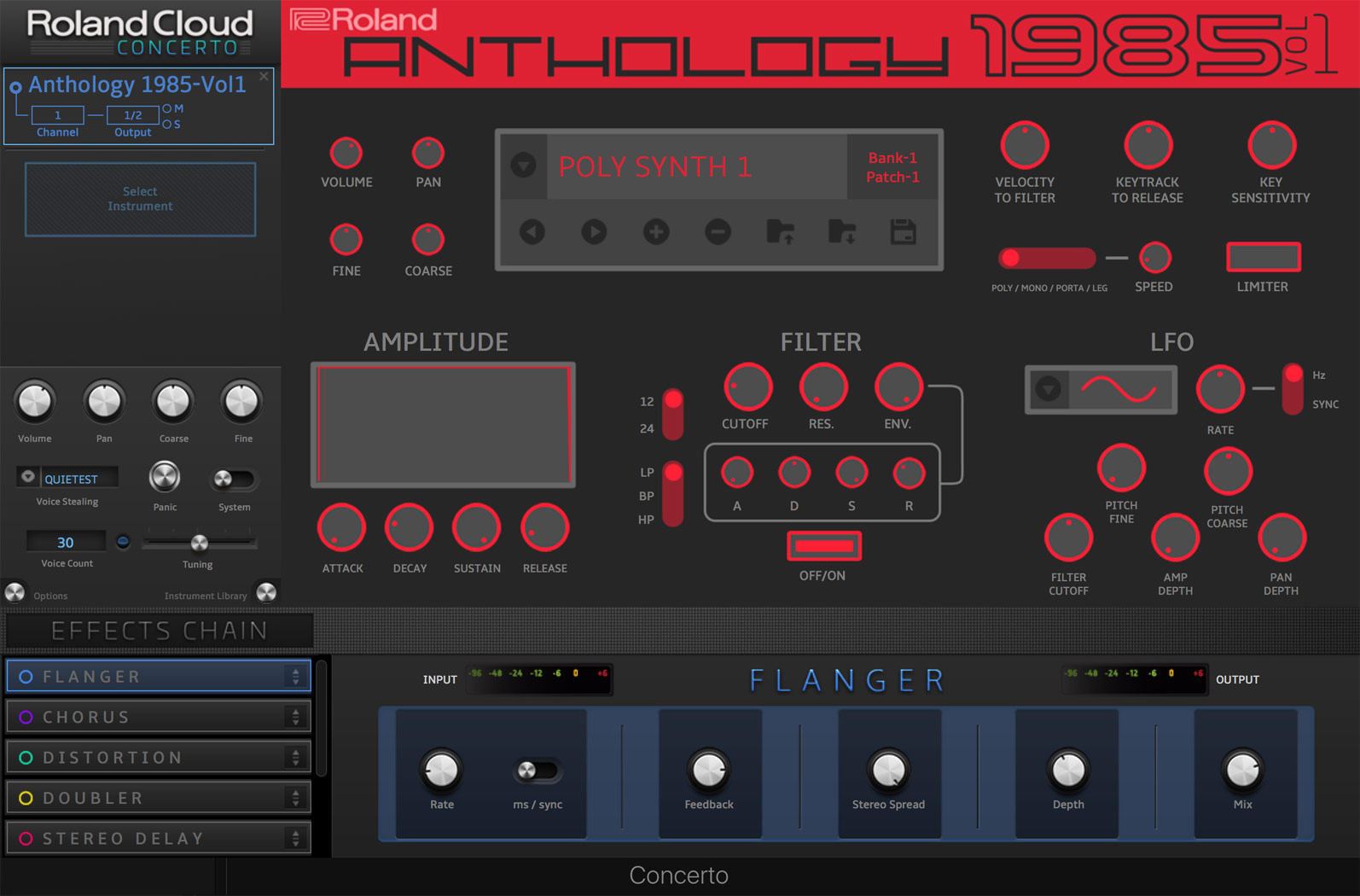Click the Tuning slider handle
Image resolution: width=1360 pixels, height=896 pixels.
[199, 543]
